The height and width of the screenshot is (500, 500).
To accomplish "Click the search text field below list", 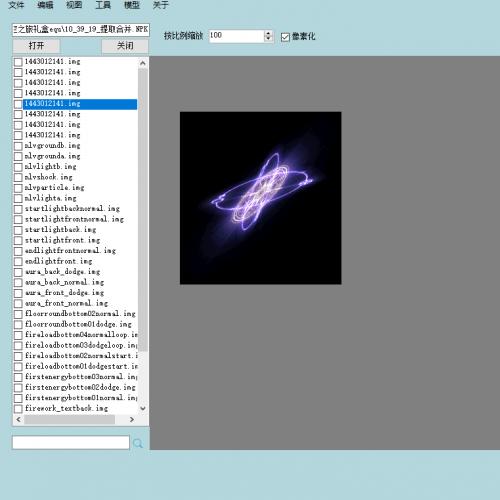I will [71, 442].
